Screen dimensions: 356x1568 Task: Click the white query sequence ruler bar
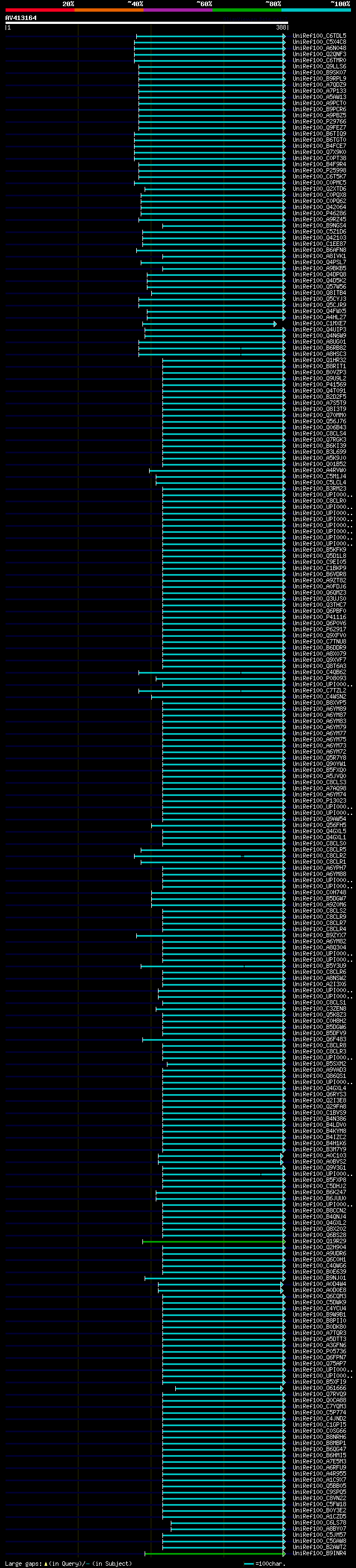146,23
